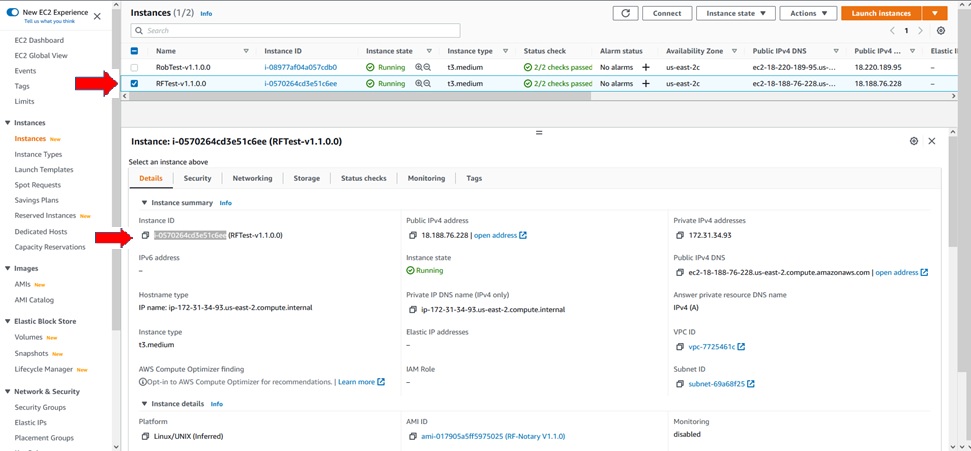Open Launch instances split-button arrow
Screen dimensions: 971x451
coord(934,13)
